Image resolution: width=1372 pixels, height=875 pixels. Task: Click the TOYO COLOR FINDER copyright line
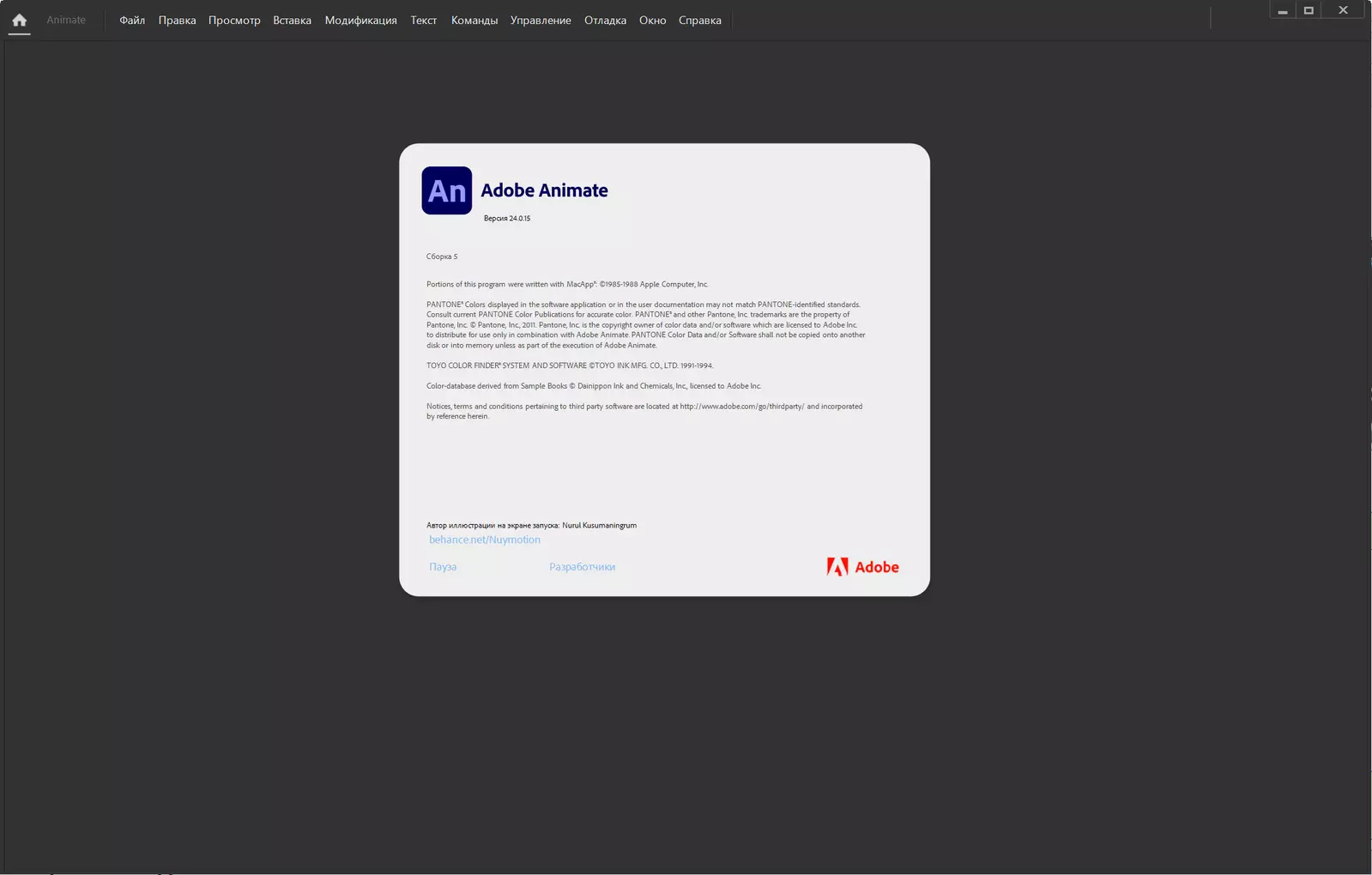tap(570, 365)
